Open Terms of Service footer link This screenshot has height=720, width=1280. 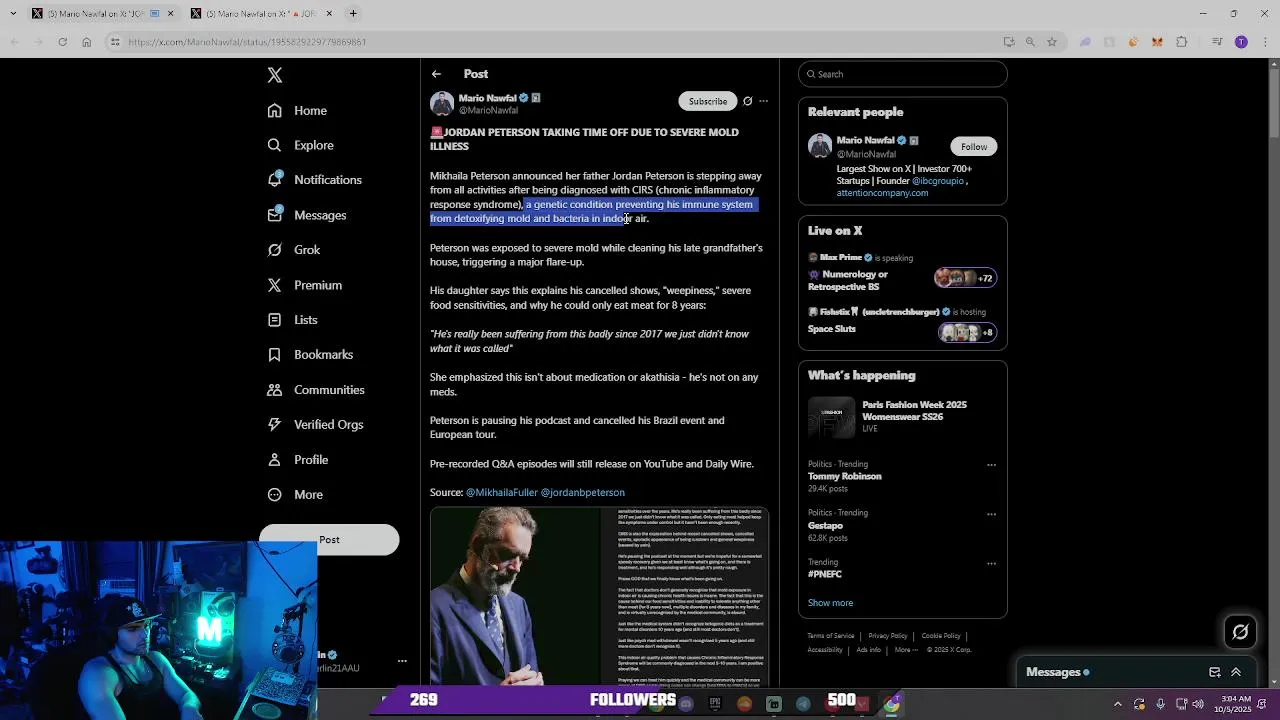click(x=831, y=636)
